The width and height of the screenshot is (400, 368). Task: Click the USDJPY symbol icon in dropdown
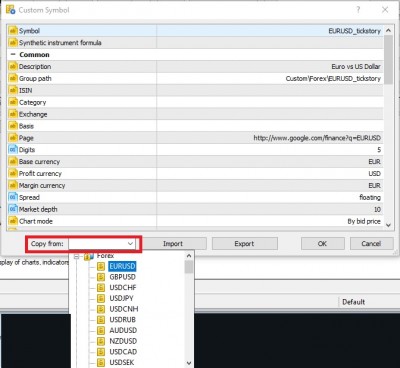[x=101, y=298]
